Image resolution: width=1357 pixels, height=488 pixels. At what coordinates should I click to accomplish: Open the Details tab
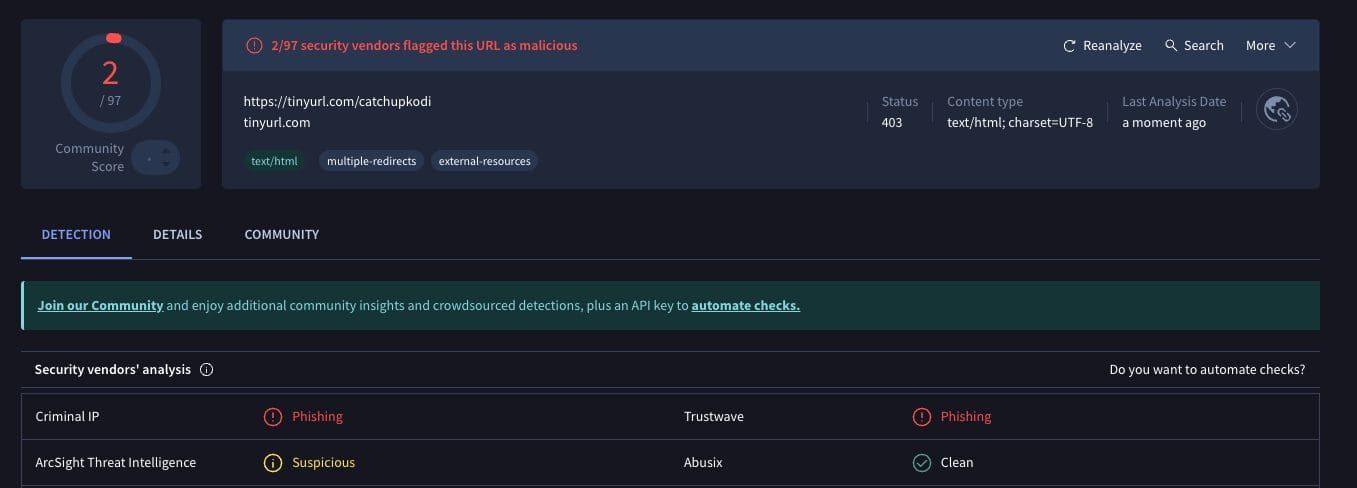[177, 234]
